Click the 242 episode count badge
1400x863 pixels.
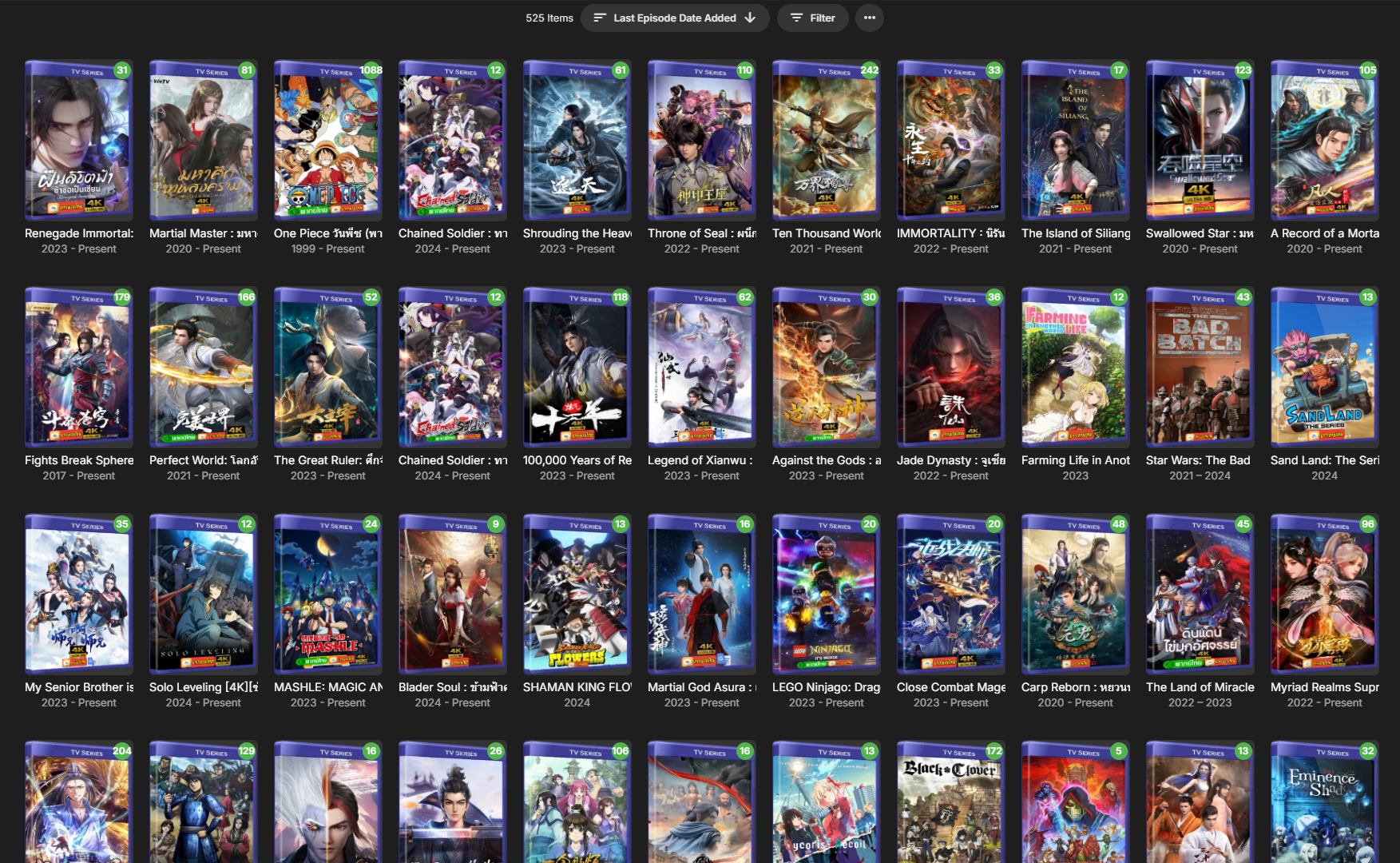click(x=870, y=70)
